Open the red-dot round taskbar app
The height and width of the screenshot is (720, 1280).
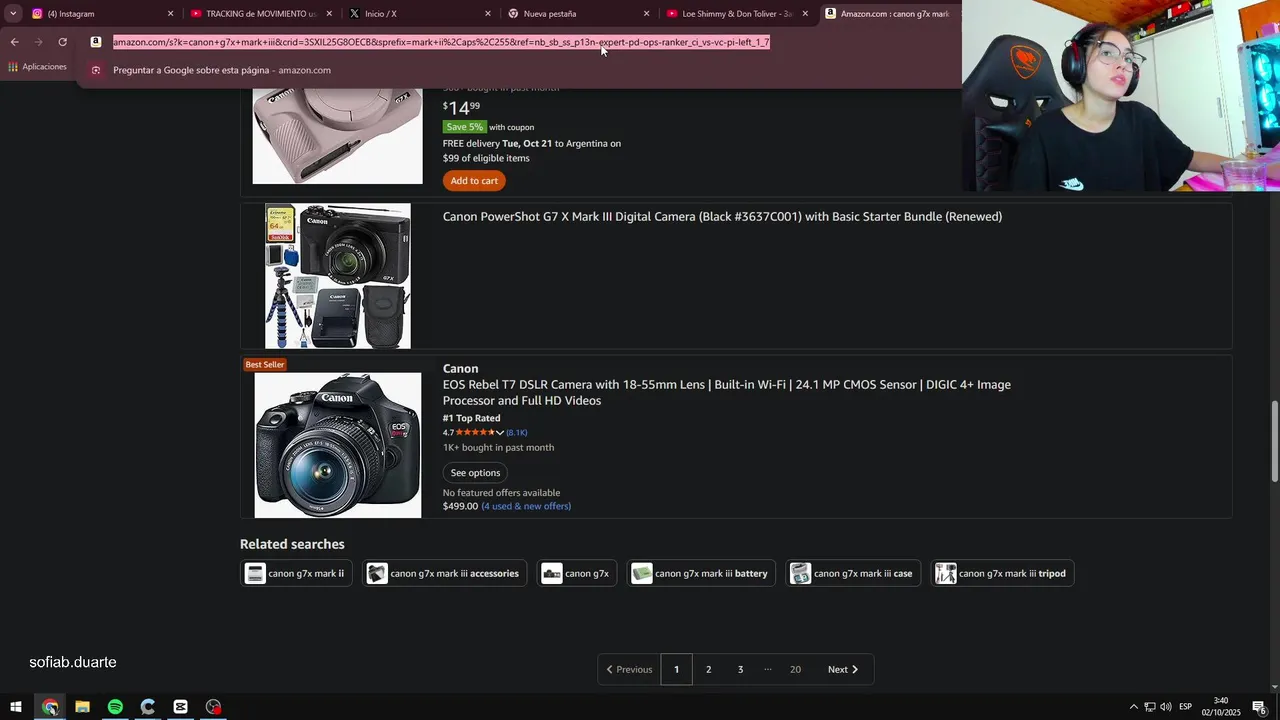pos(213,707)
